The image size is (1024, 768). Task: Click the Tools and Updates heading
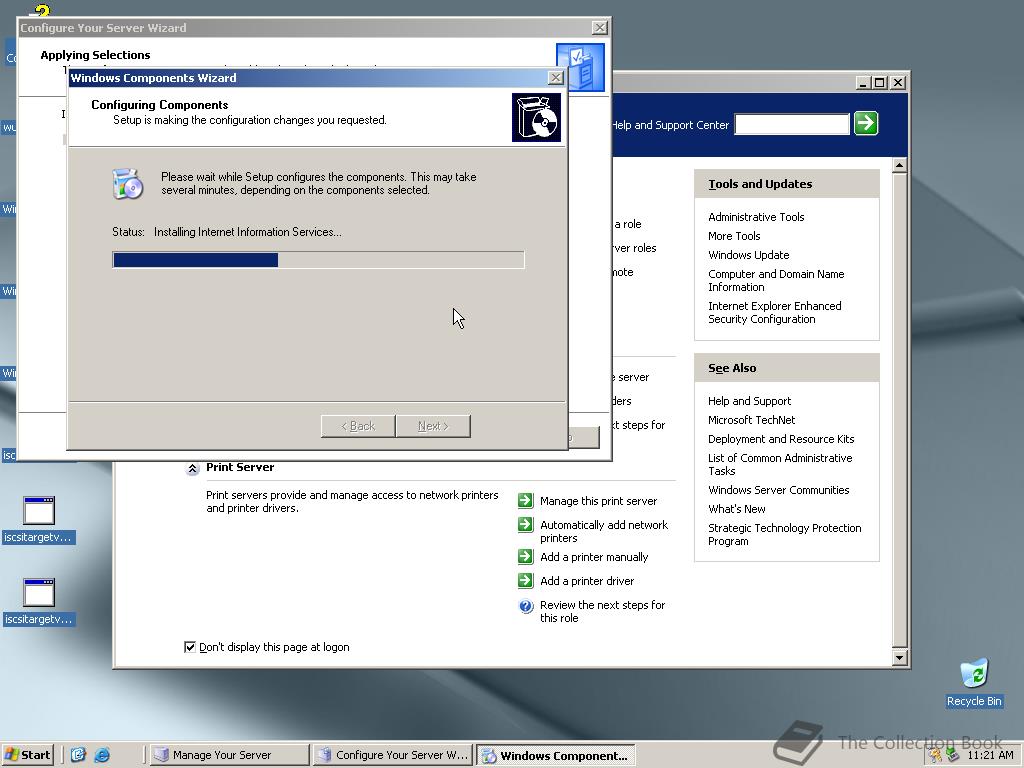point(760,184)
